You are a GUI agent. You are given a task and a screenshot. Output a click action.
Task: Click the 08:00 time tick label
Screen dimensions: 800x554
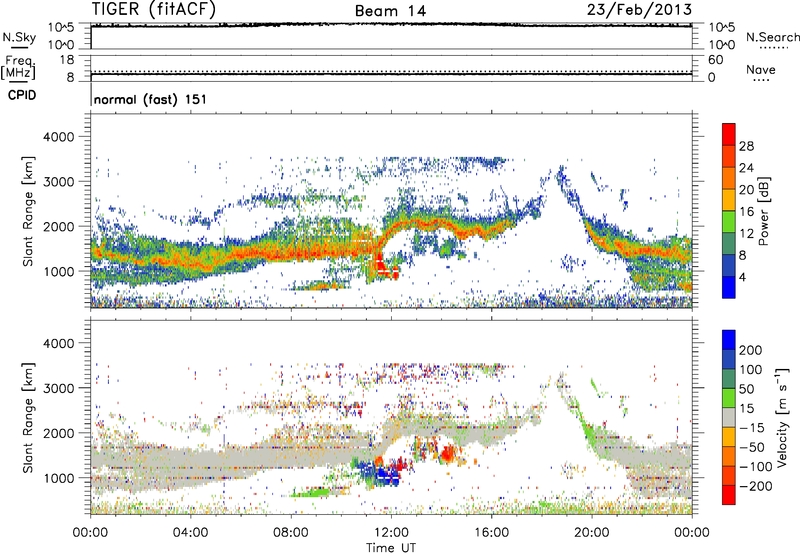pos(291,533)
